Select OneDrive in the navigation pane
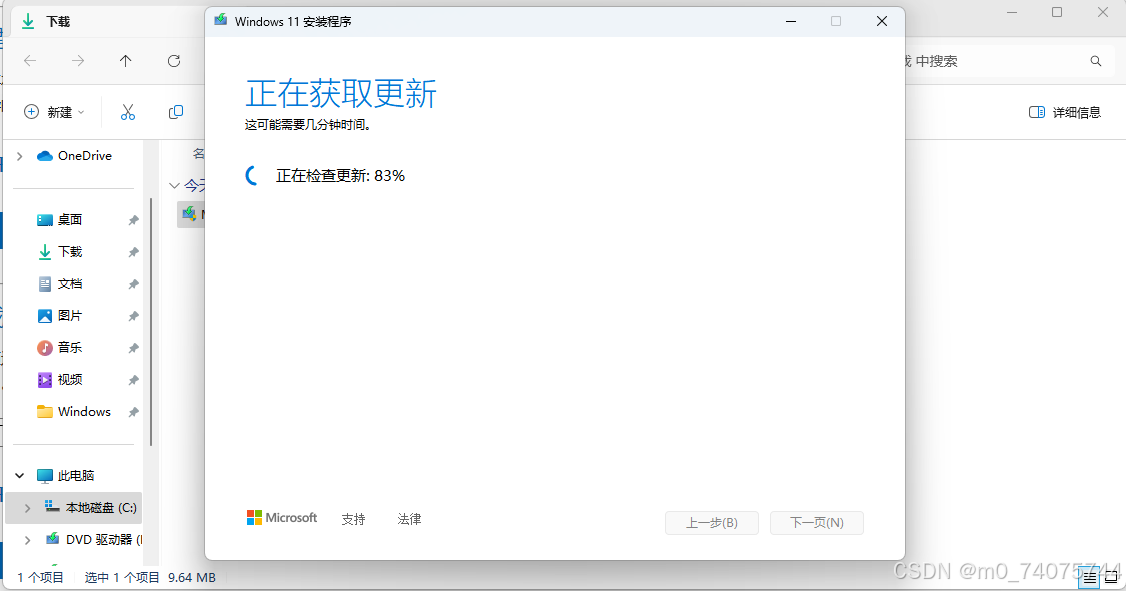The width and height of the screenshot is (1126, 591). (x=75, y=156)
